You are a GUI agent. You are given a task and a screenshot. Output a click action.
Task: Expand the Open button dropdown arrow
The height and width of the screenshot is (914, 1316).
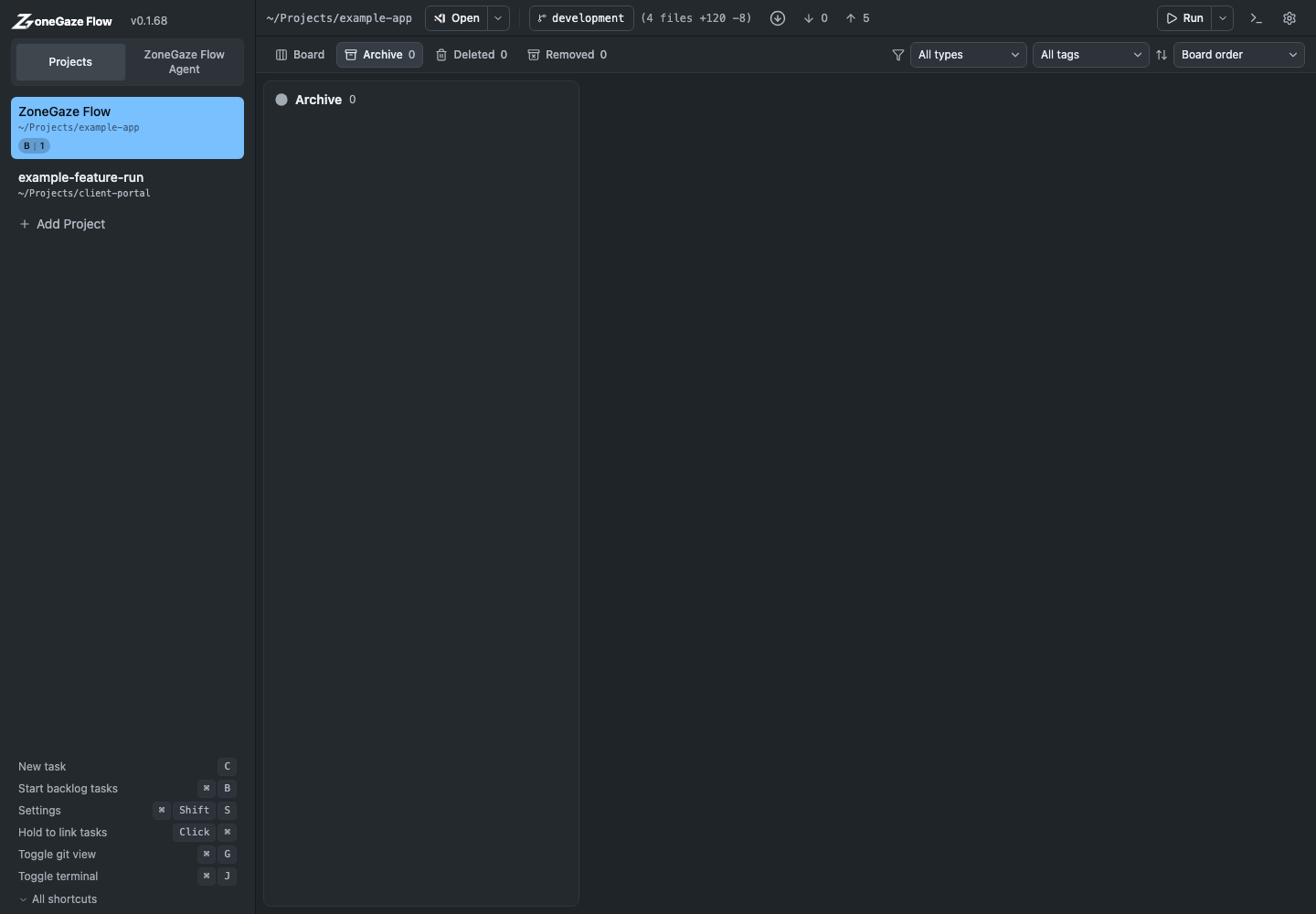coord(498,18)
